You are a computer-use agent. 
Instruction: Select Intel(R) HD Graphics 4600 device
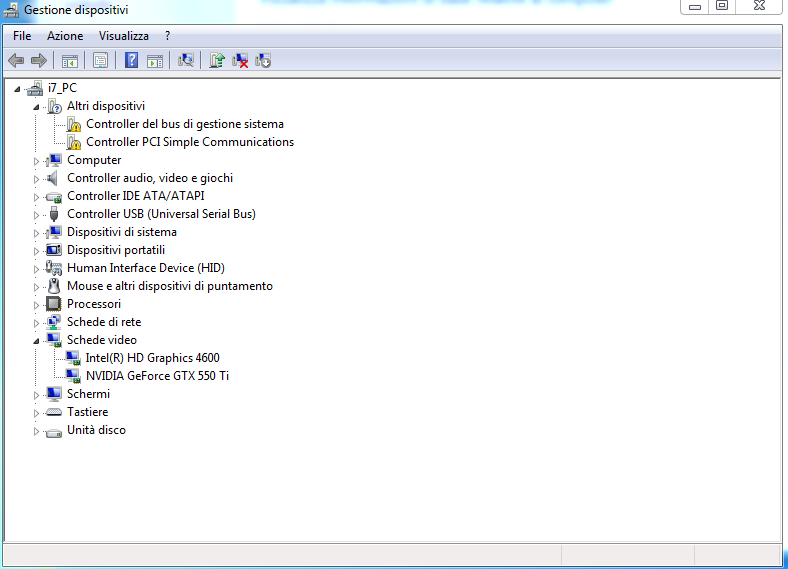(x=152, y=358)
